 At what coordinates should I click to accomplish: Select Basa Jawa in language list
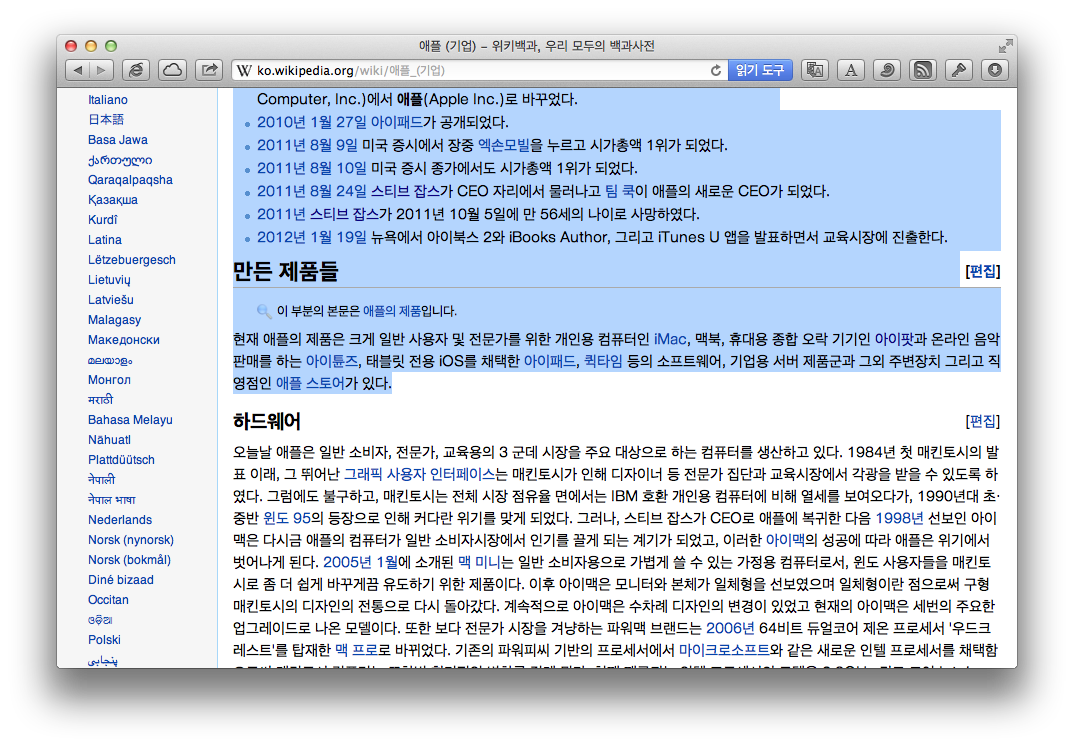pyautogui.click(x=118, y=140)
